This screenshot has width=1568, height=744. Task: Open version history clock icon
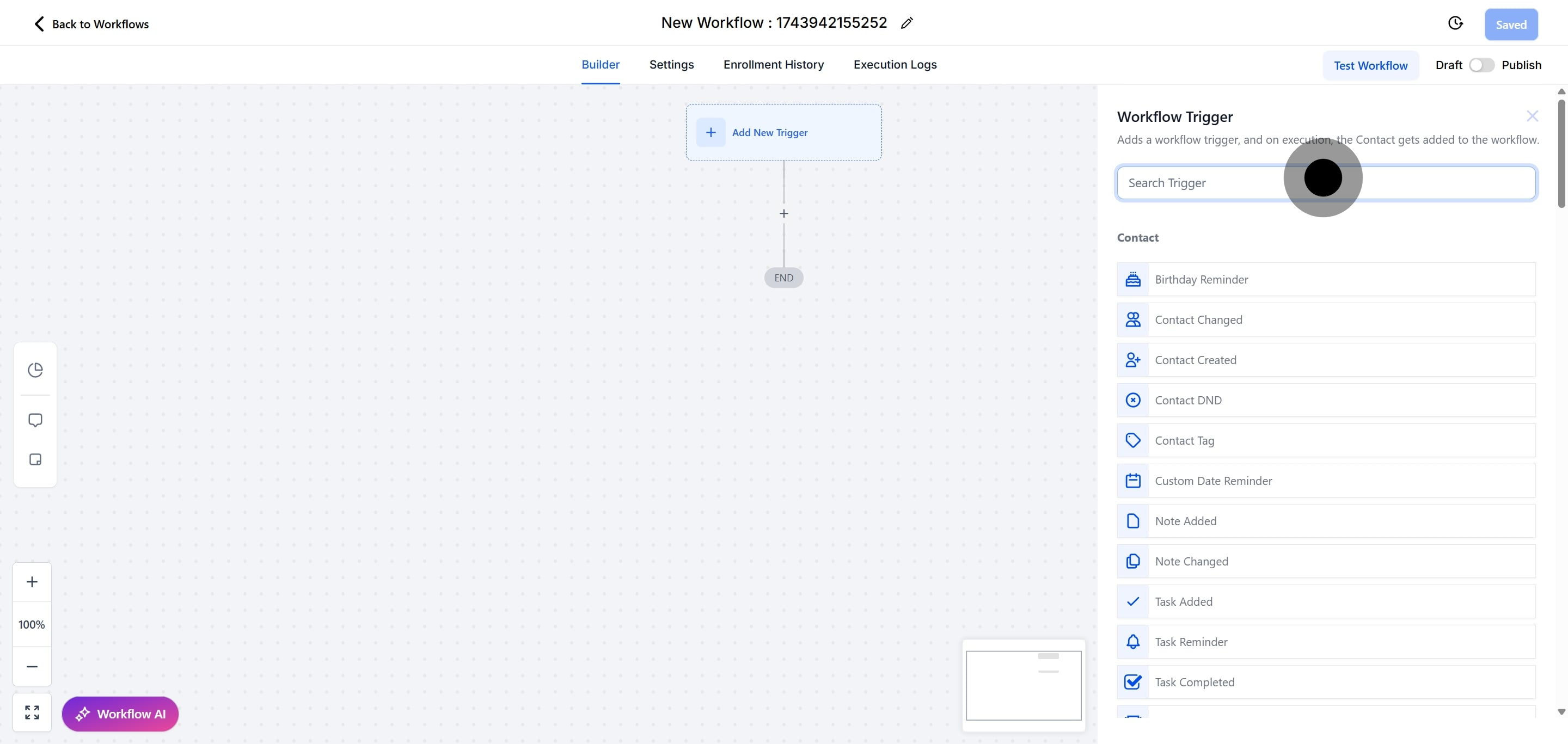pos(1455,23)
